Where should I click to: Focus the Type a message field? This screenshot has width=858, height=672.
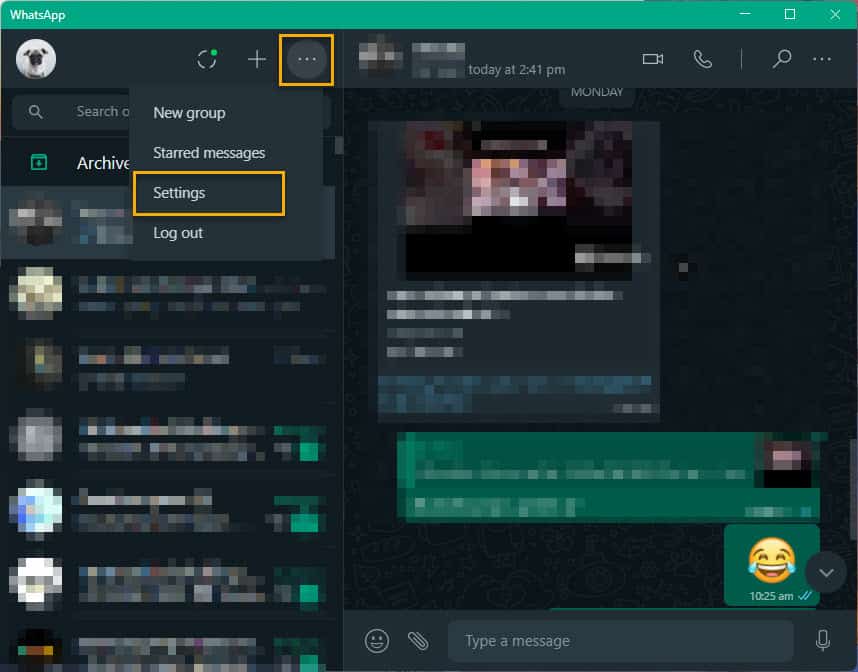pyautogui.click(x=621, y=641)
